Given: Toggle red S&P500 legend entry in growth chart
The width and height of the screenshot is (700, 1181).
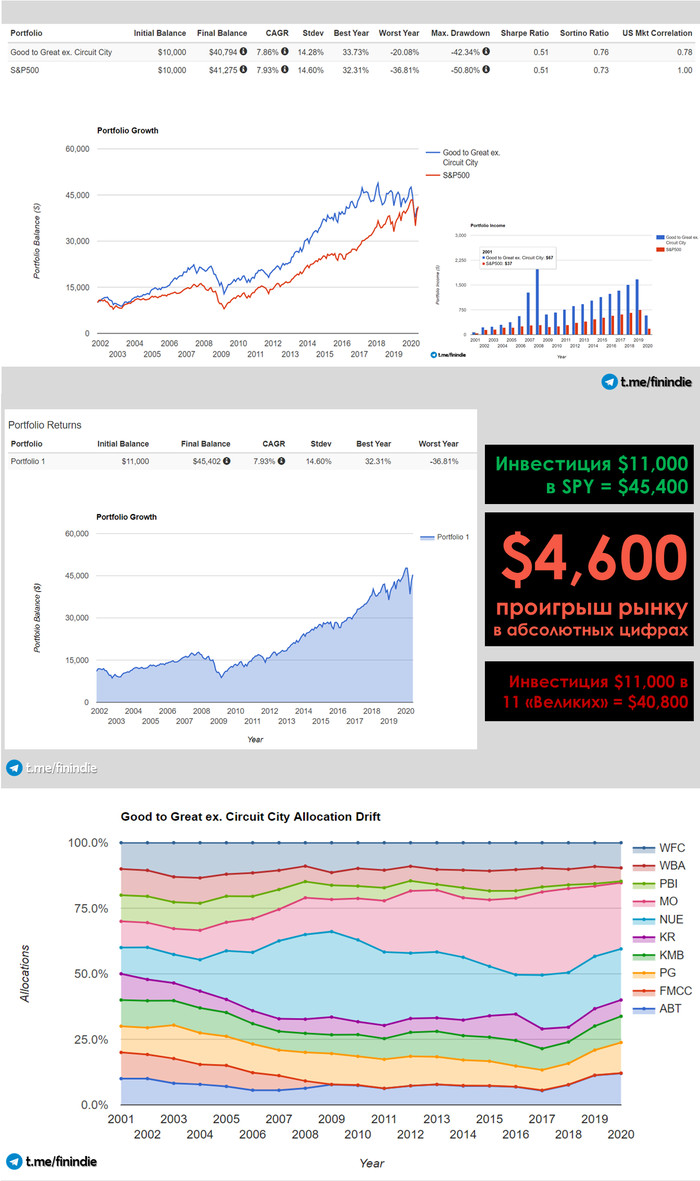Looking at the screenshot, I should (x=448, y=175).
